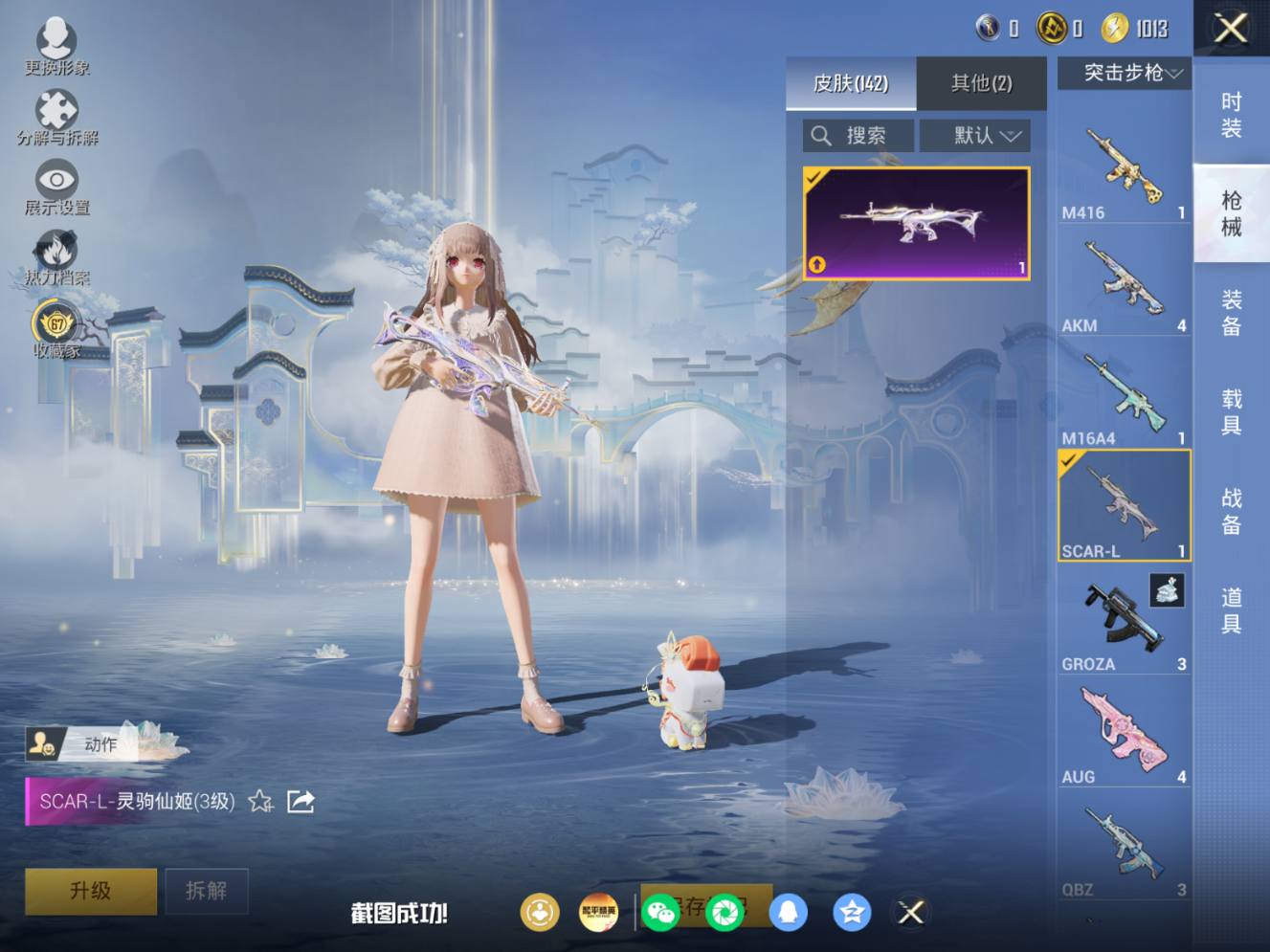
Task: Share screenshot to QQ
Action: coord(788,912)
